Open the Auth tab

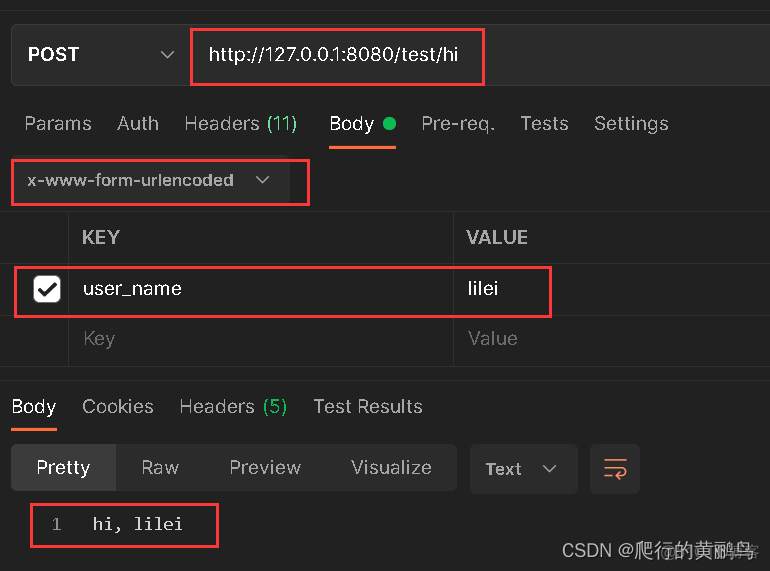(138, 124)
